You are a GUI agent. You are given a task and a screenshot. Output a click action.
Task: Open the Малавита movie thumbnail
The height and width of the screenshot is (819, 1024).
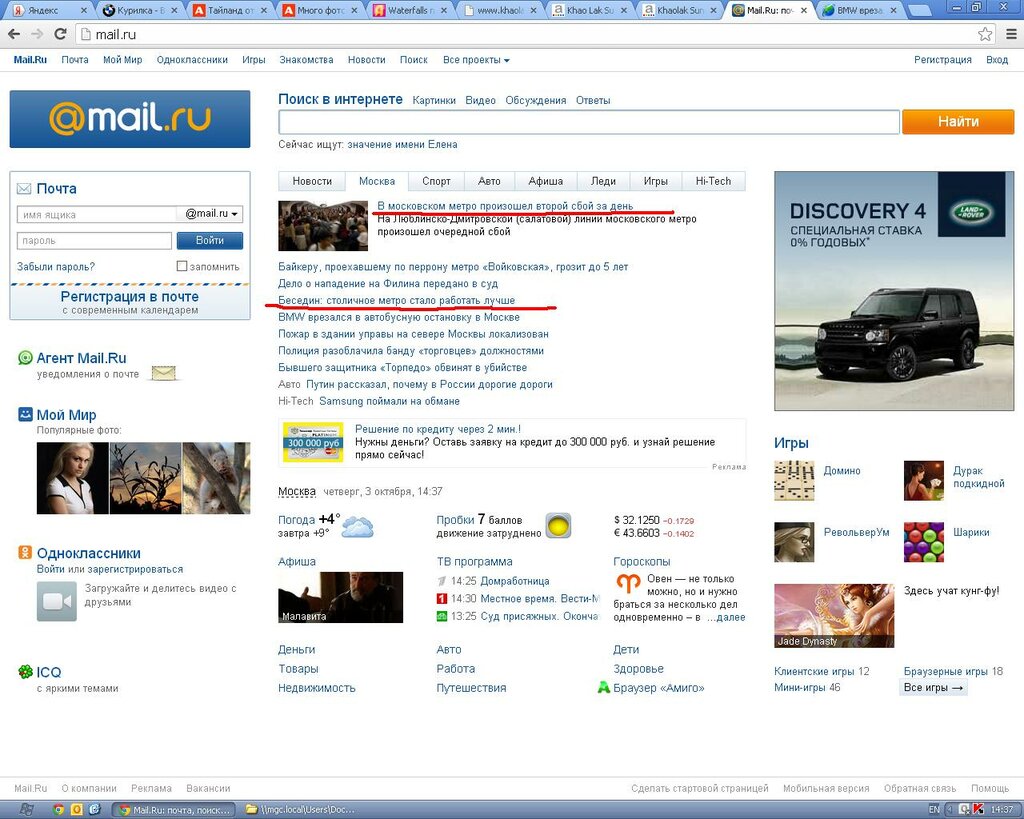tap(340, 597)
